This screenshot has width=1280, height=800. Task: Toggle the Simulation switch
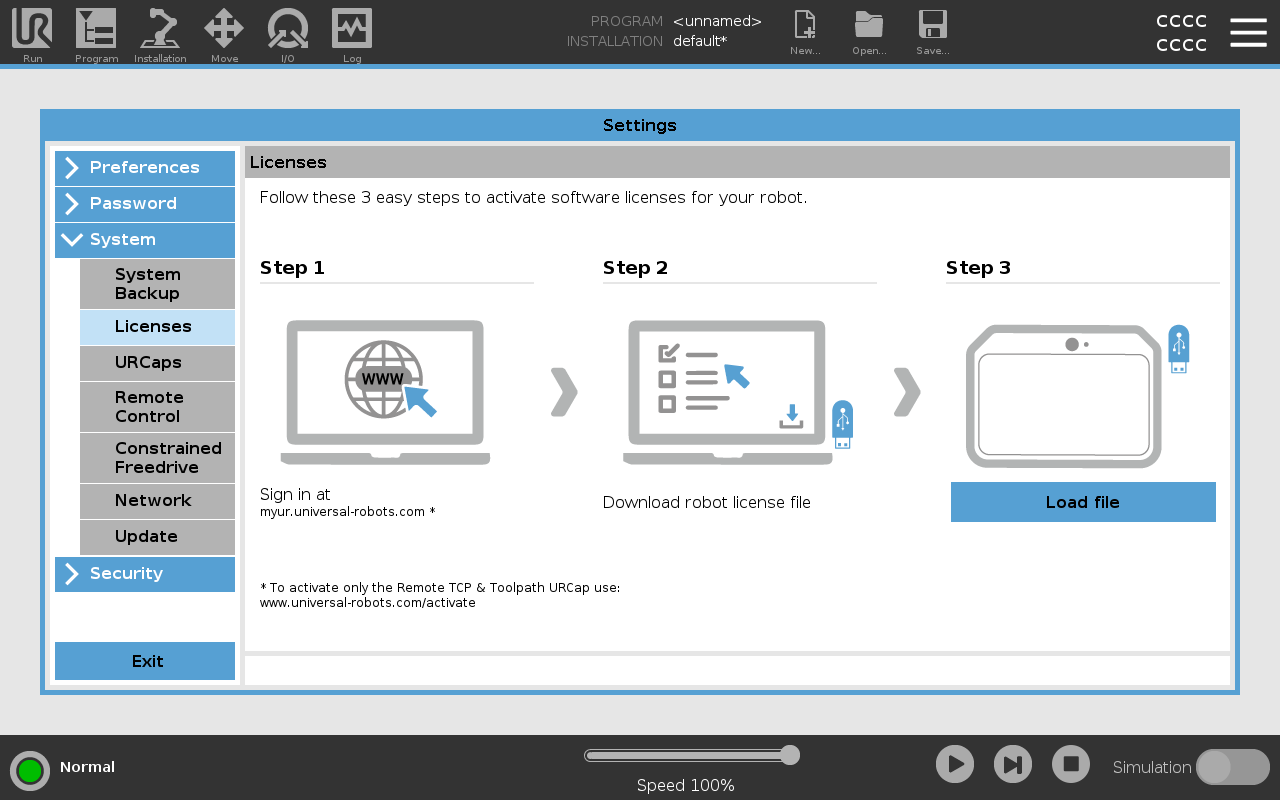point(1232,767)
